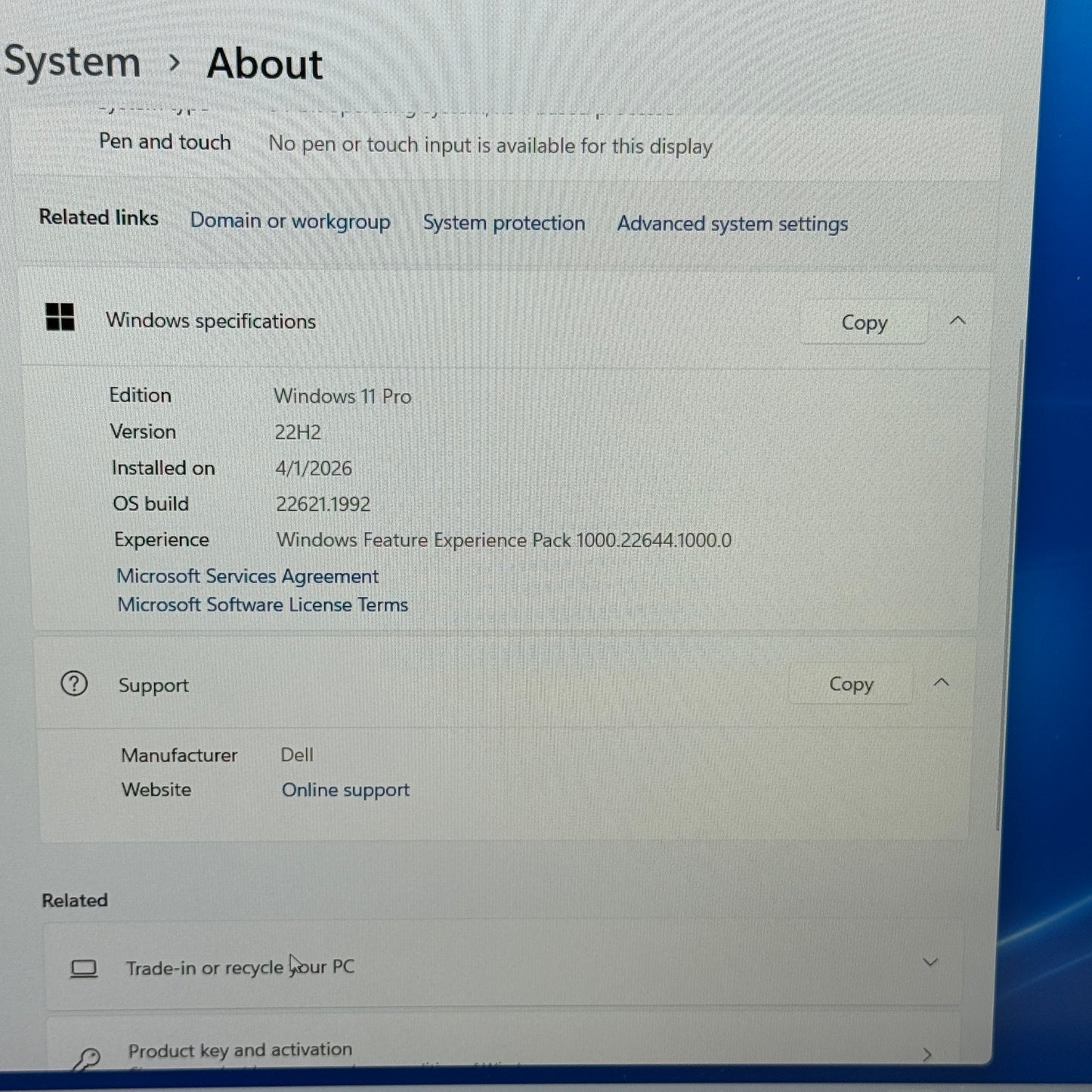Viewport: 1092px width, 1092px height.
Task: Click the laptop icon next to Trade-in
Action: (x=84, y=967)
